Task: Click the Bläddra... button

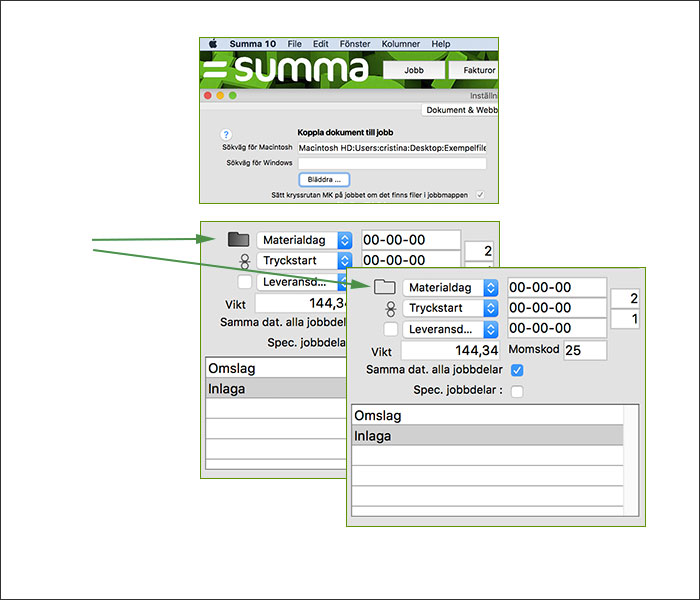Action: click(324, 179)
